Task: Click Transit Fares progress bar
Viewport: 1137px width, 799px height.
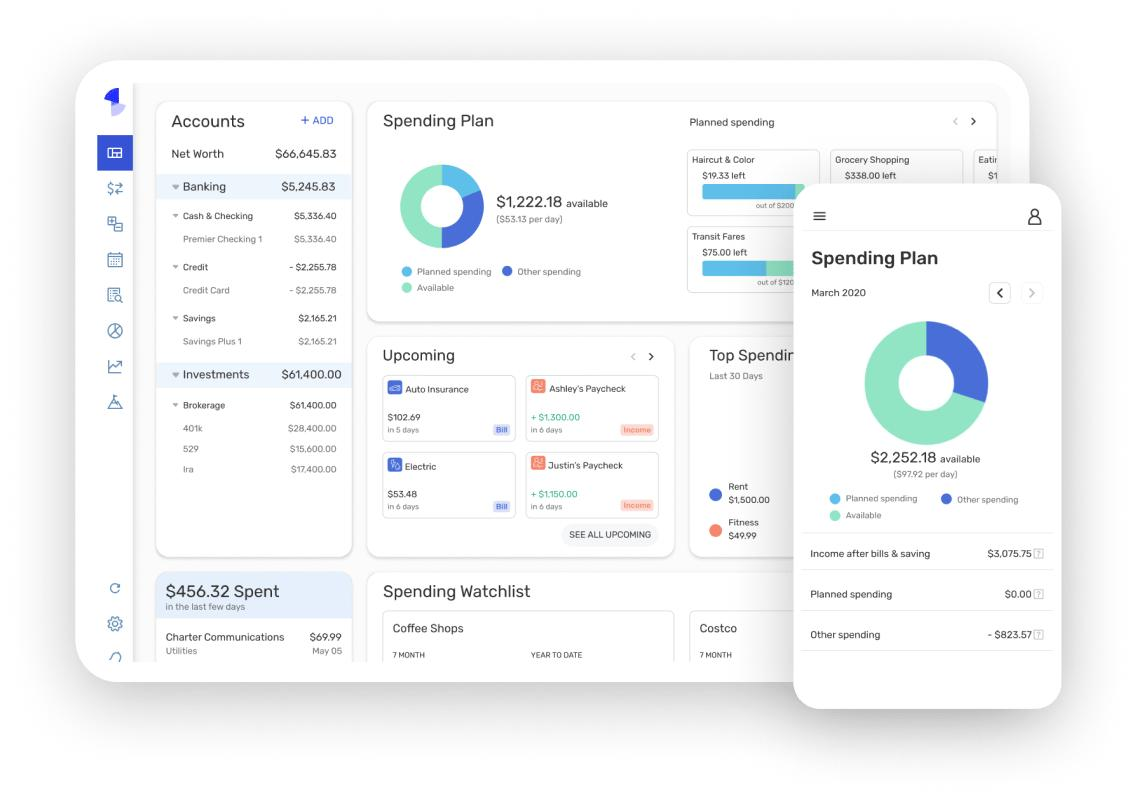Action: [748, 268]
